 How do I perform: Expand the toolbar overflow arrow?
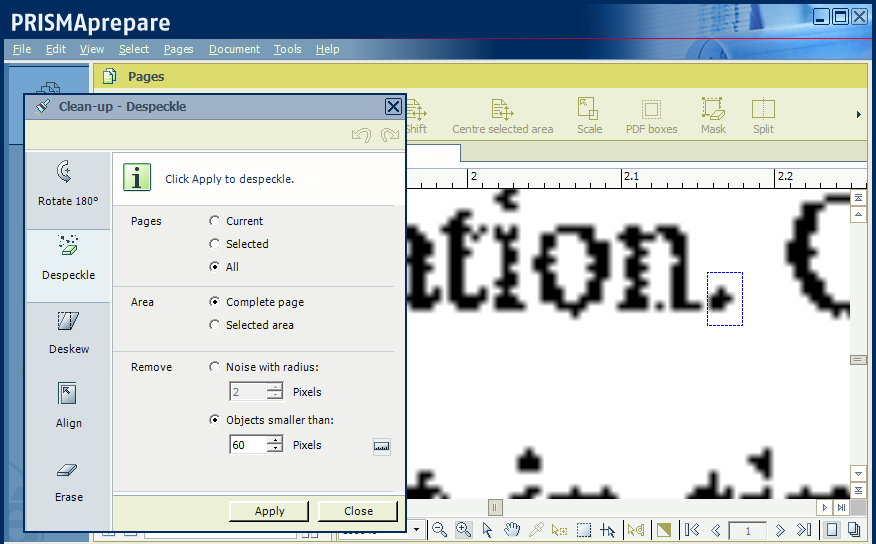(858, 115)
